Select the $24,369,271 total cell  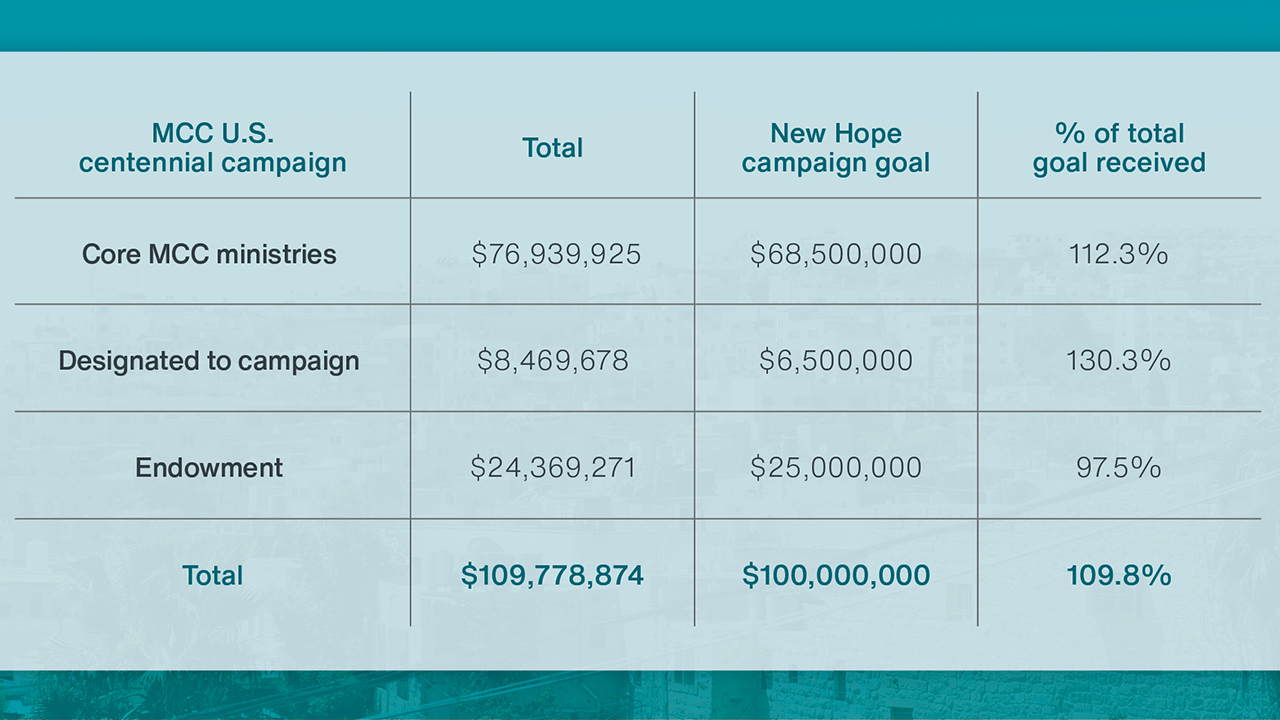point(553,467)
